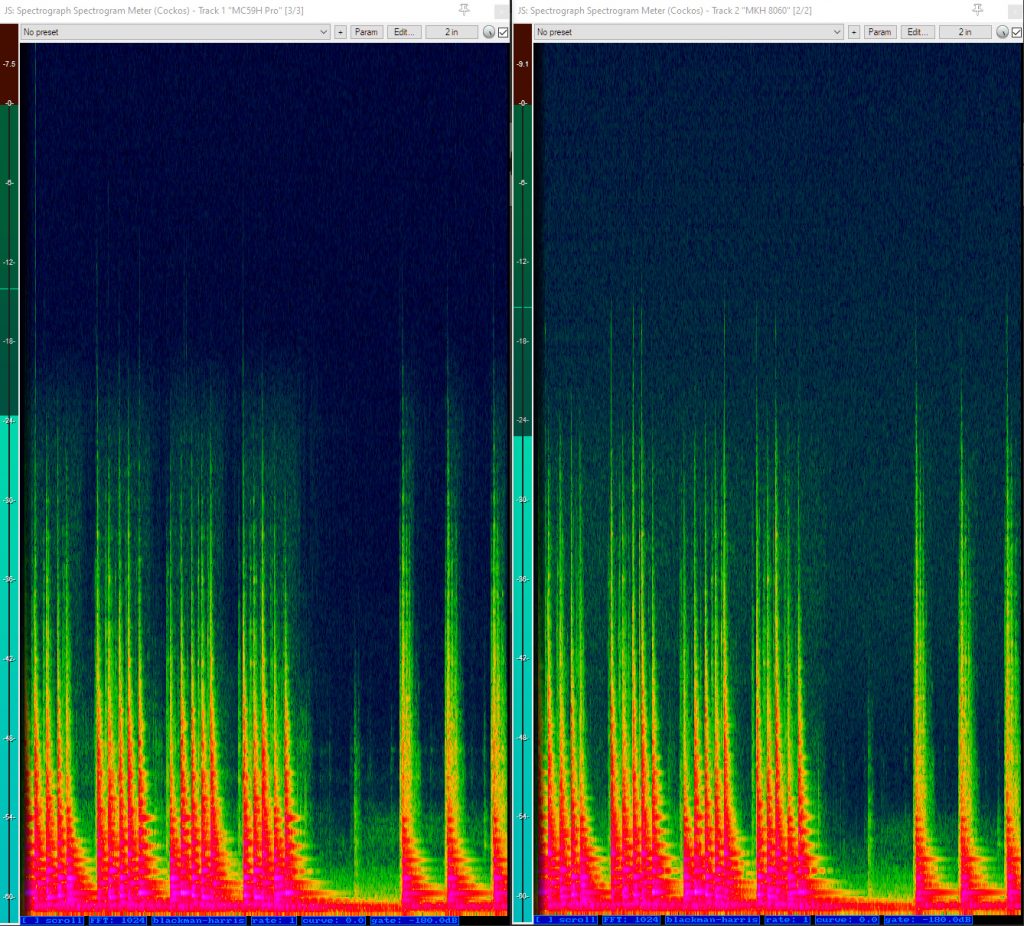Image resolution: width=1024 pixels, height=926 pixels.
Task: Pin the Track 1 MC59H Pro spectrogram window
Action: 463,9
